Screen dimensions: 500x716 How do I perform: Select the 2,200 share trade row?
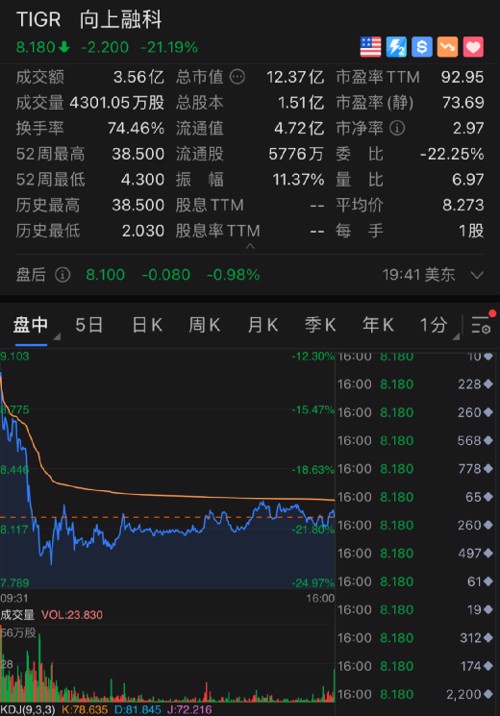coord(415,695)
